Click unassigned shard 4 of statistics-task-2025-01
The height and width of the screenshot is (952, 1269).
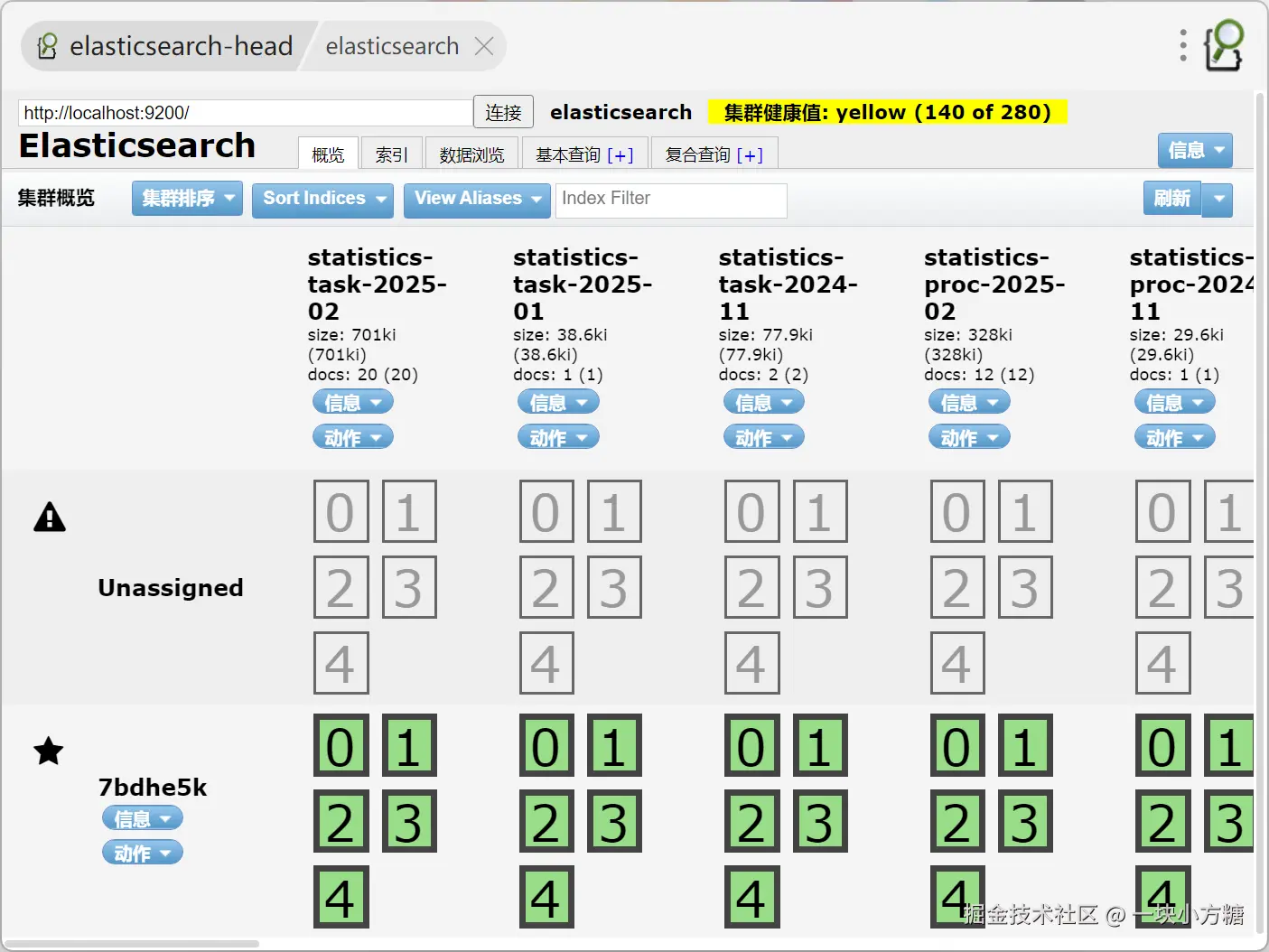tap(546, 663)
